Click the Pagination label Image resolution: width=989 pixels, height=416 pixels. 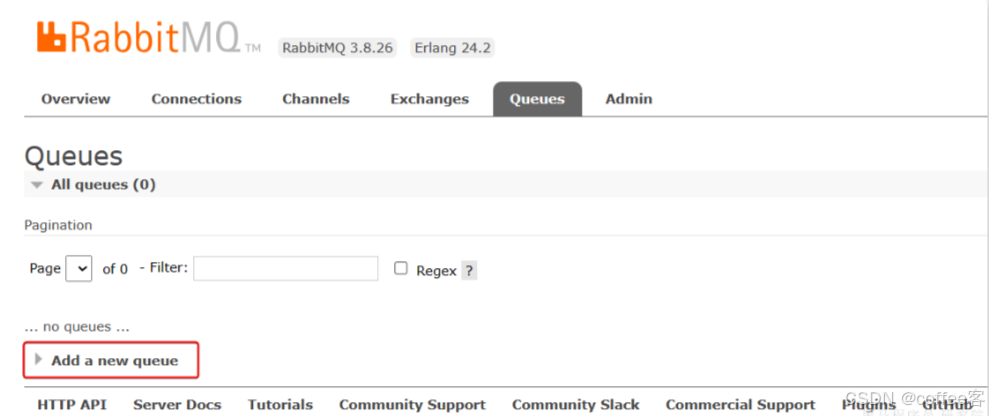58,225
